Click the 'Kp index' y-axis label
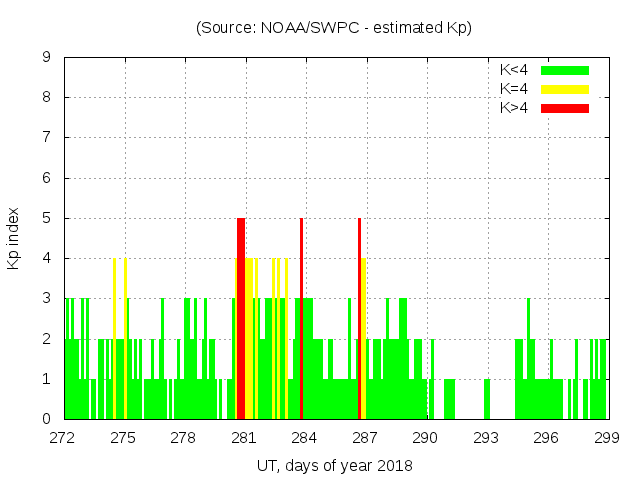640x480 pixels. [14, 238]
